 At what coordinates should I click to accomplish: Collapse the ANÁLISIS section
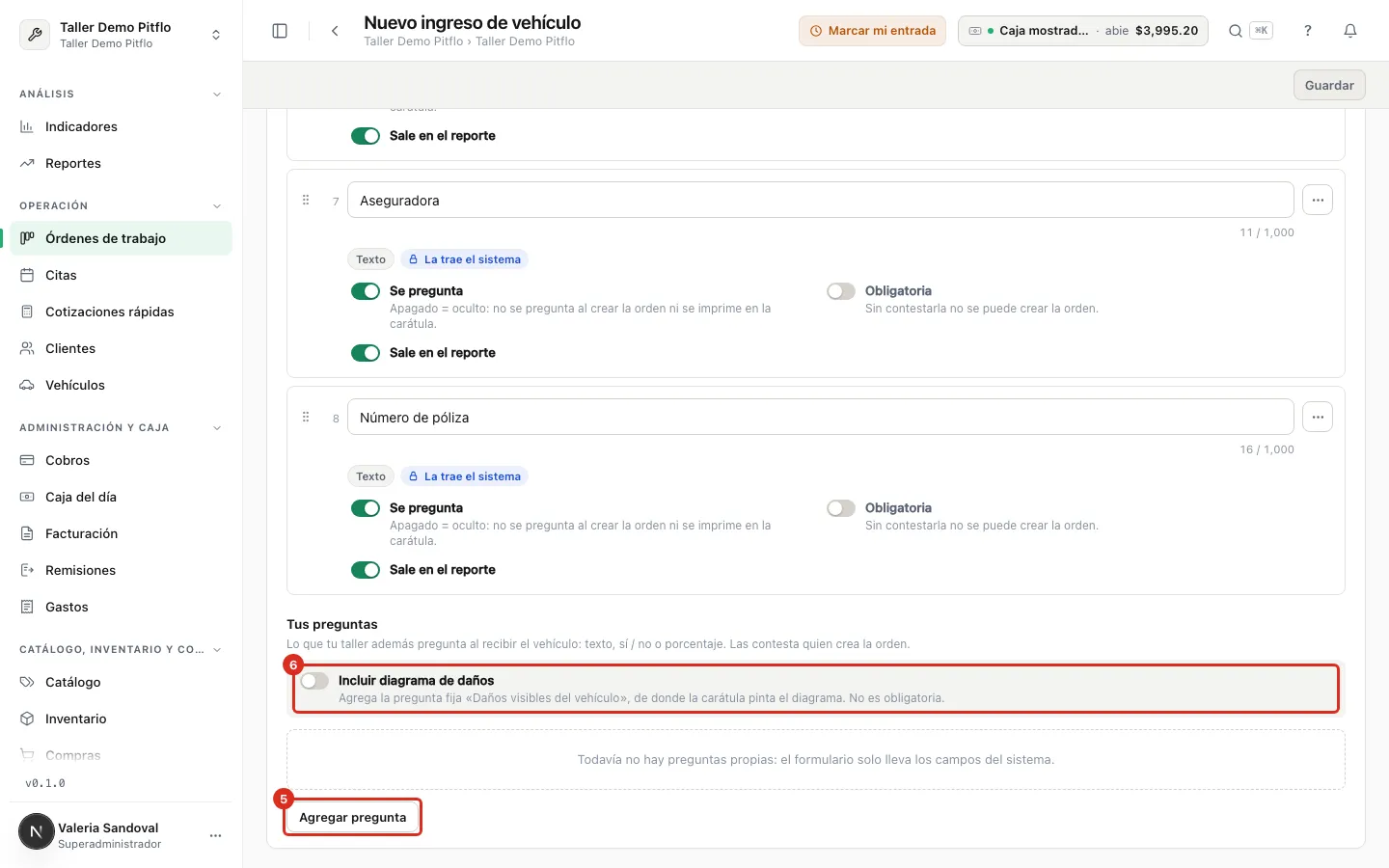(x=217, y=95)
